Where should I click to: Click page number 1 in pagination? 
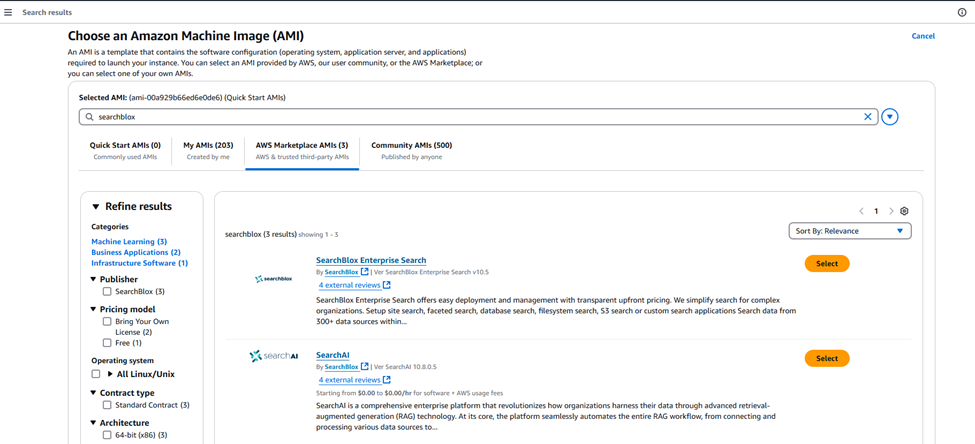coord(876,211)
